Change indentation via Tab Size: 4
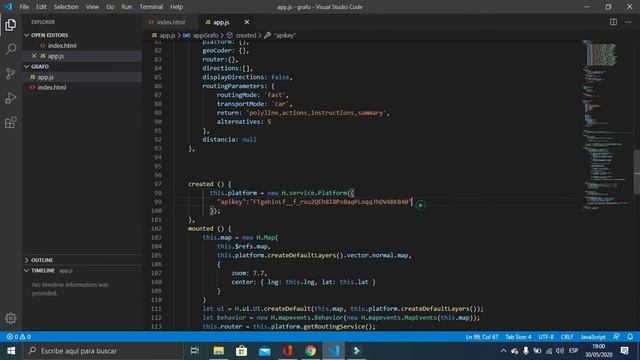 tap(518, 337)
